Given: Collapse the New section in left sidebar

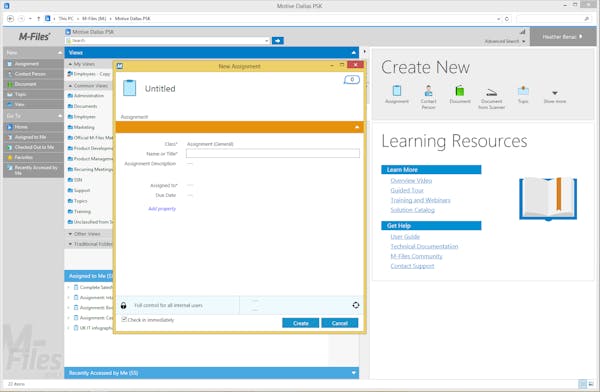Looking at the screenshot, I should coord(60,52).
